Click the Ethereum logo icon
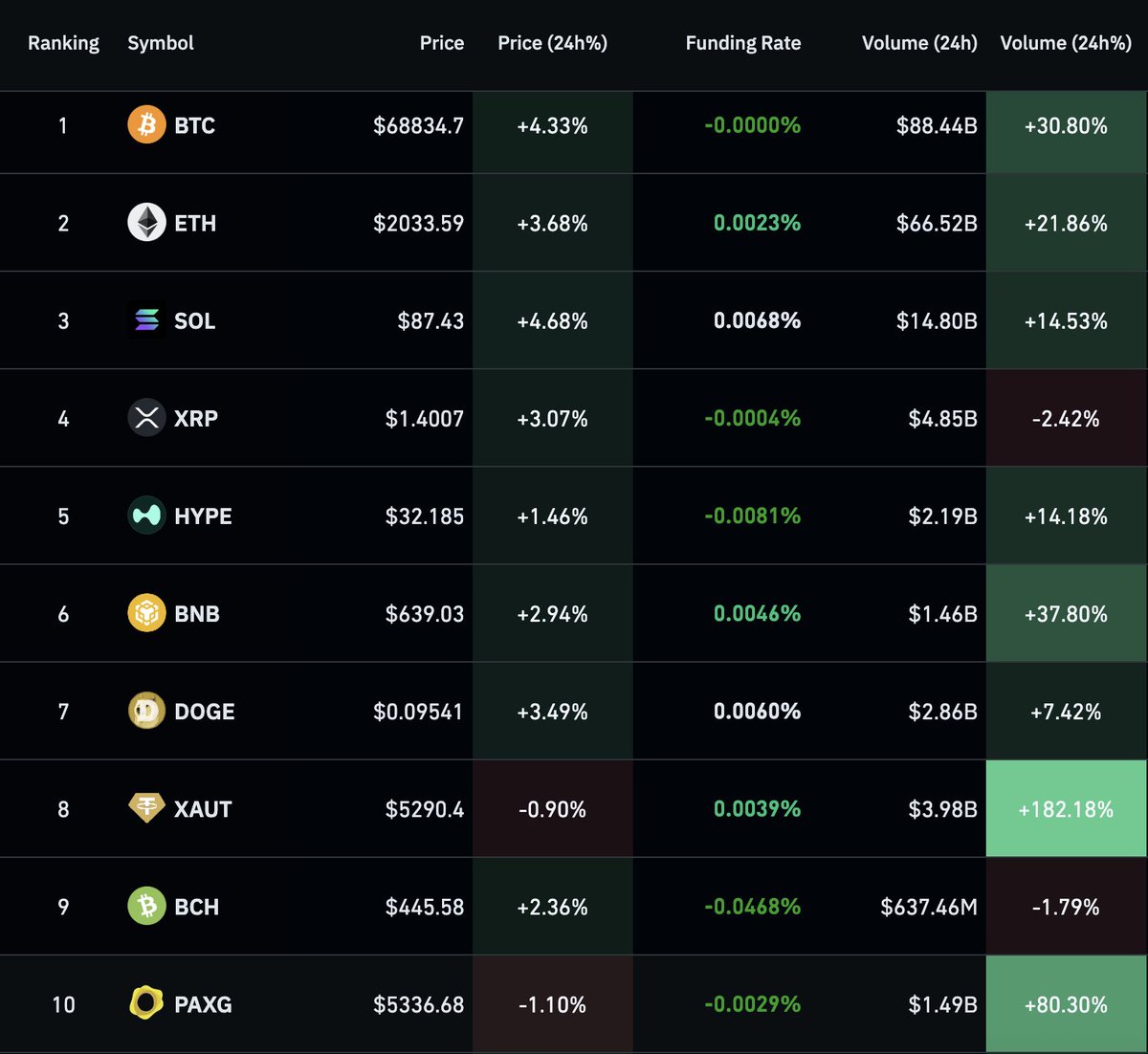 click(x=146, y=223)
